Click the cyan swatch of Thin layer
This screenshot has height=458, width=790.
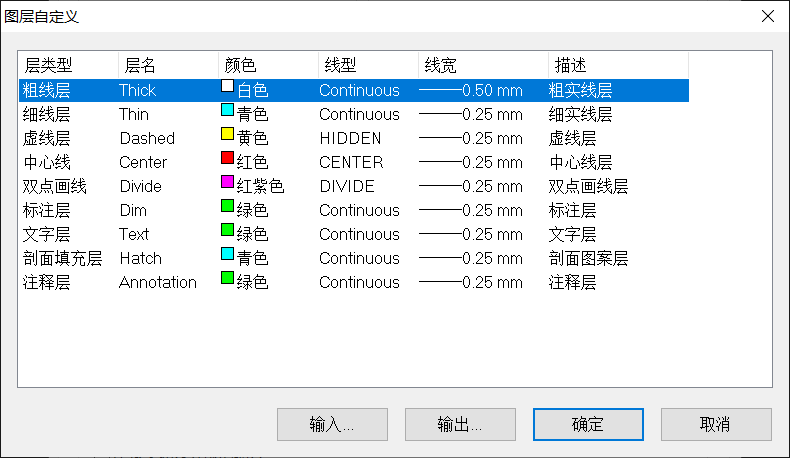(227, 110)
